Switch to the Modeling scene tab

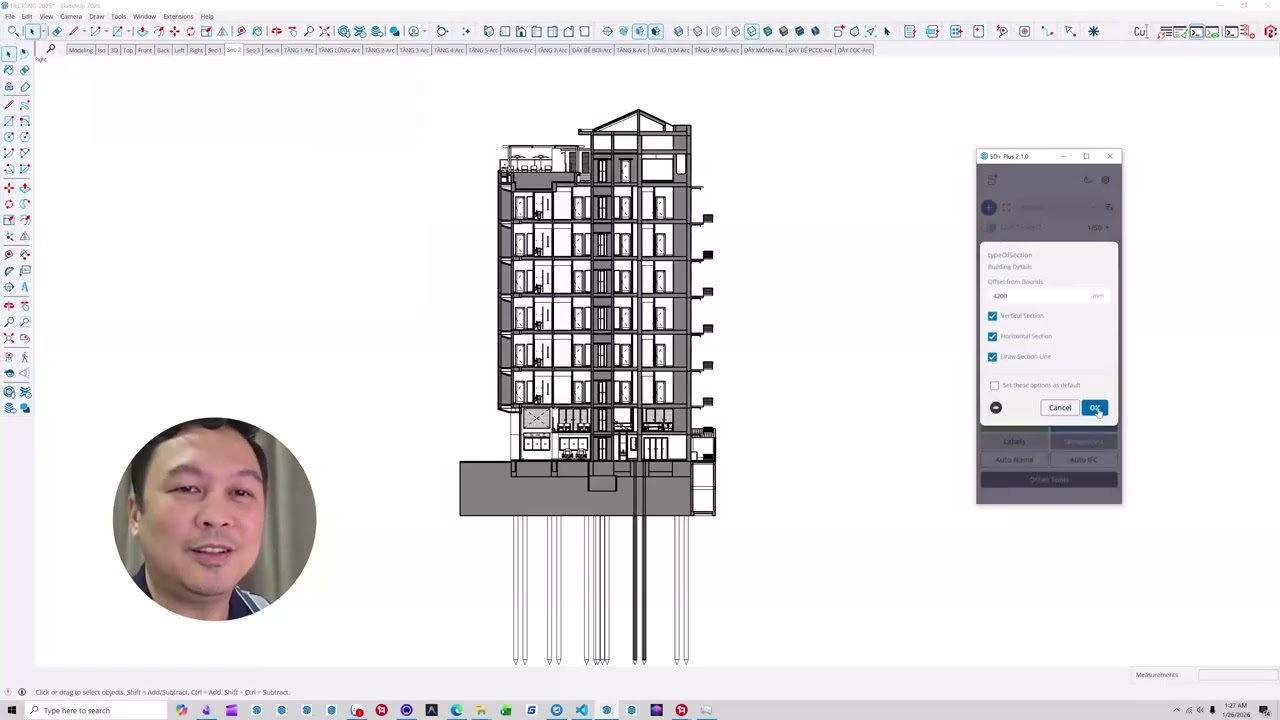click(x=81, y=50)
